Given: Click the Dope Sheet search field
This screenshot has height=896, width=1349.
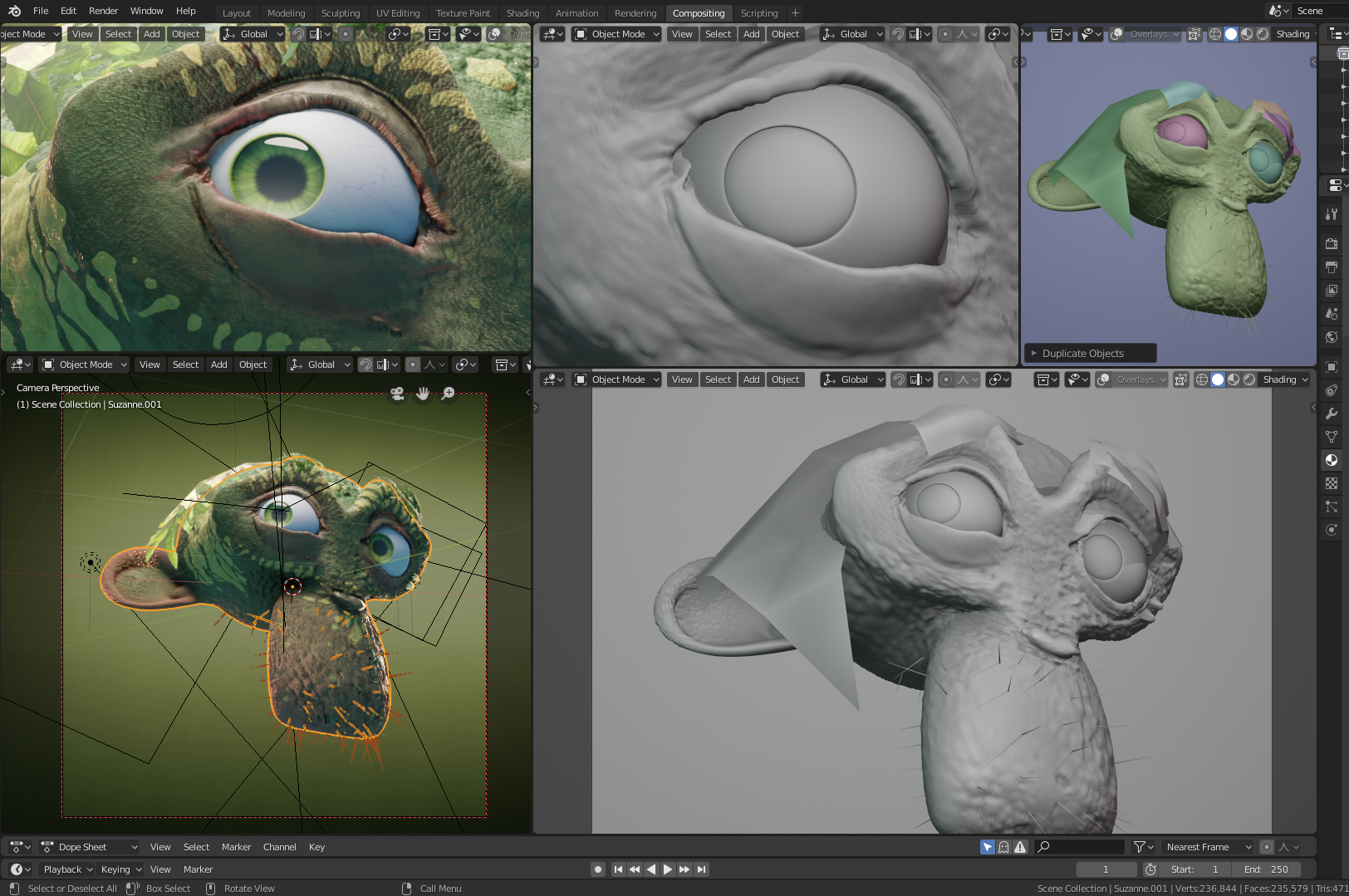Looking at the screenshot, I should [x=1079, y=847].
